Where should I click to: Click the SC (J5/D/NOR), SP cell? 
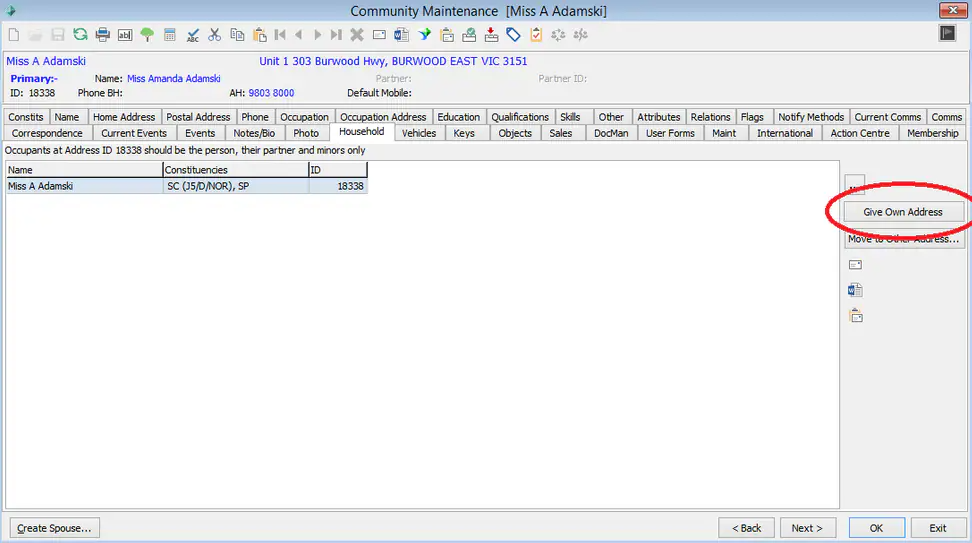236,186
